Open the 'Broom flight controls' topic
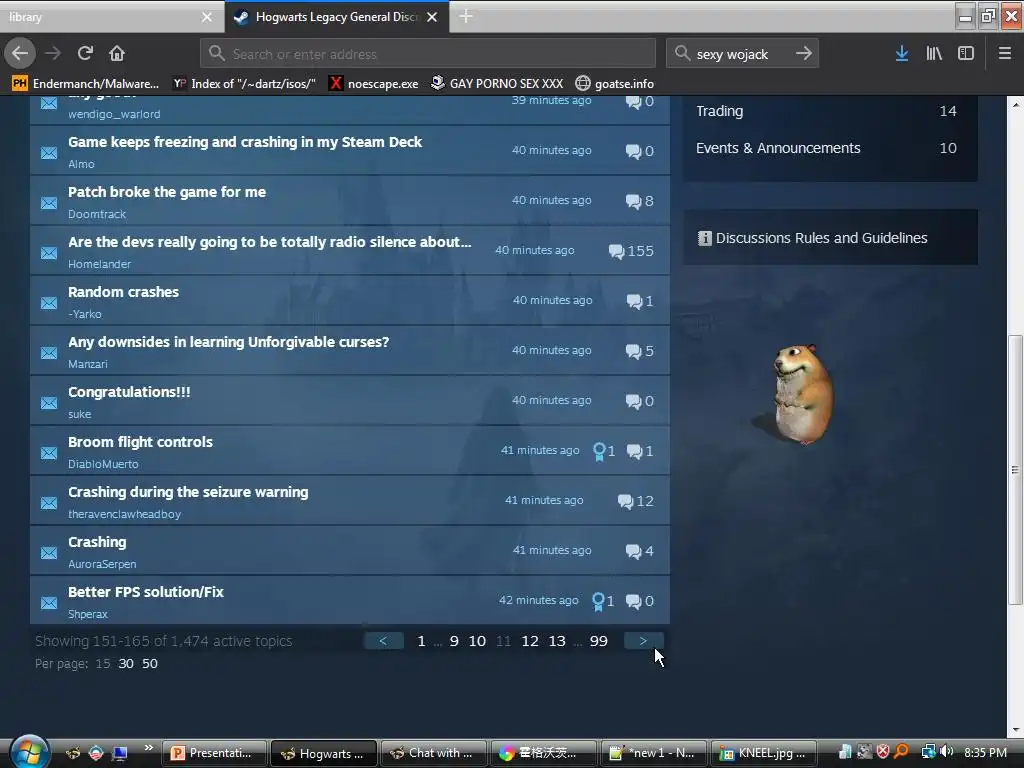1024x768 pixels. click(140, 442)
